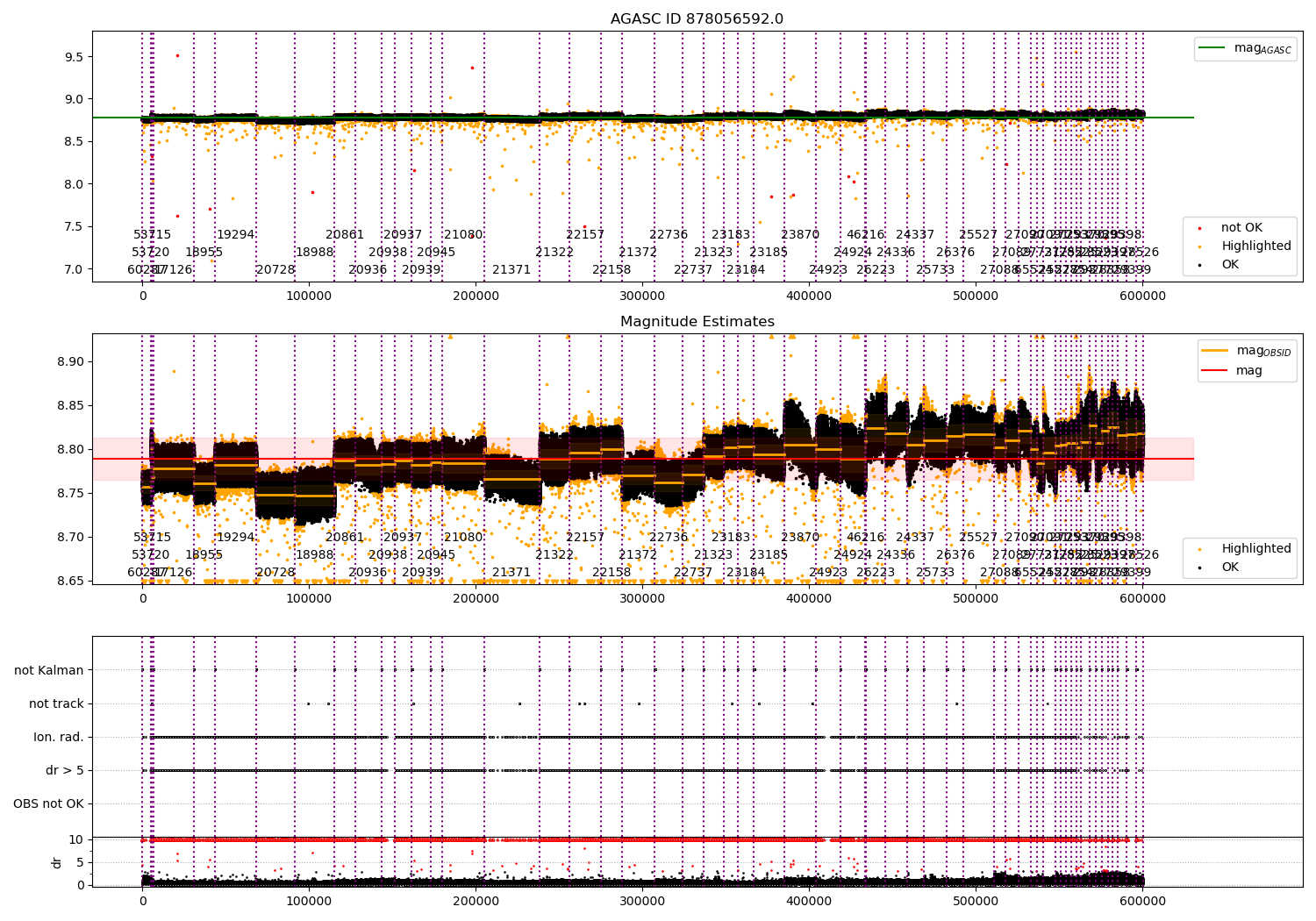Click the 'OBS not OK' axis label
This screenshot has width=1316, height=921.
48,804
